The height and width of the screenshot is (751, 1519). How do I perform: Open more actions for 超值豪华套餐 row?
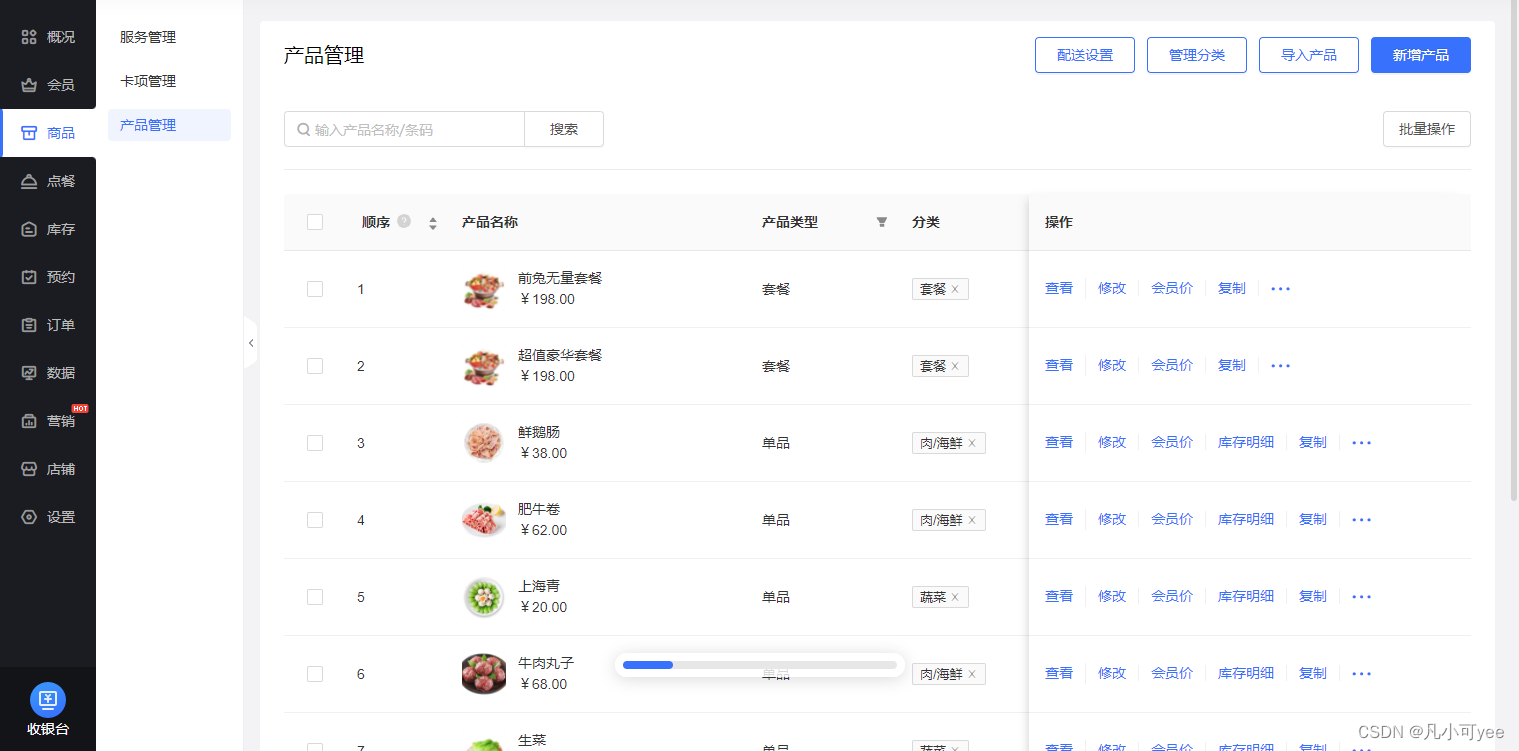click(1280, 366)
